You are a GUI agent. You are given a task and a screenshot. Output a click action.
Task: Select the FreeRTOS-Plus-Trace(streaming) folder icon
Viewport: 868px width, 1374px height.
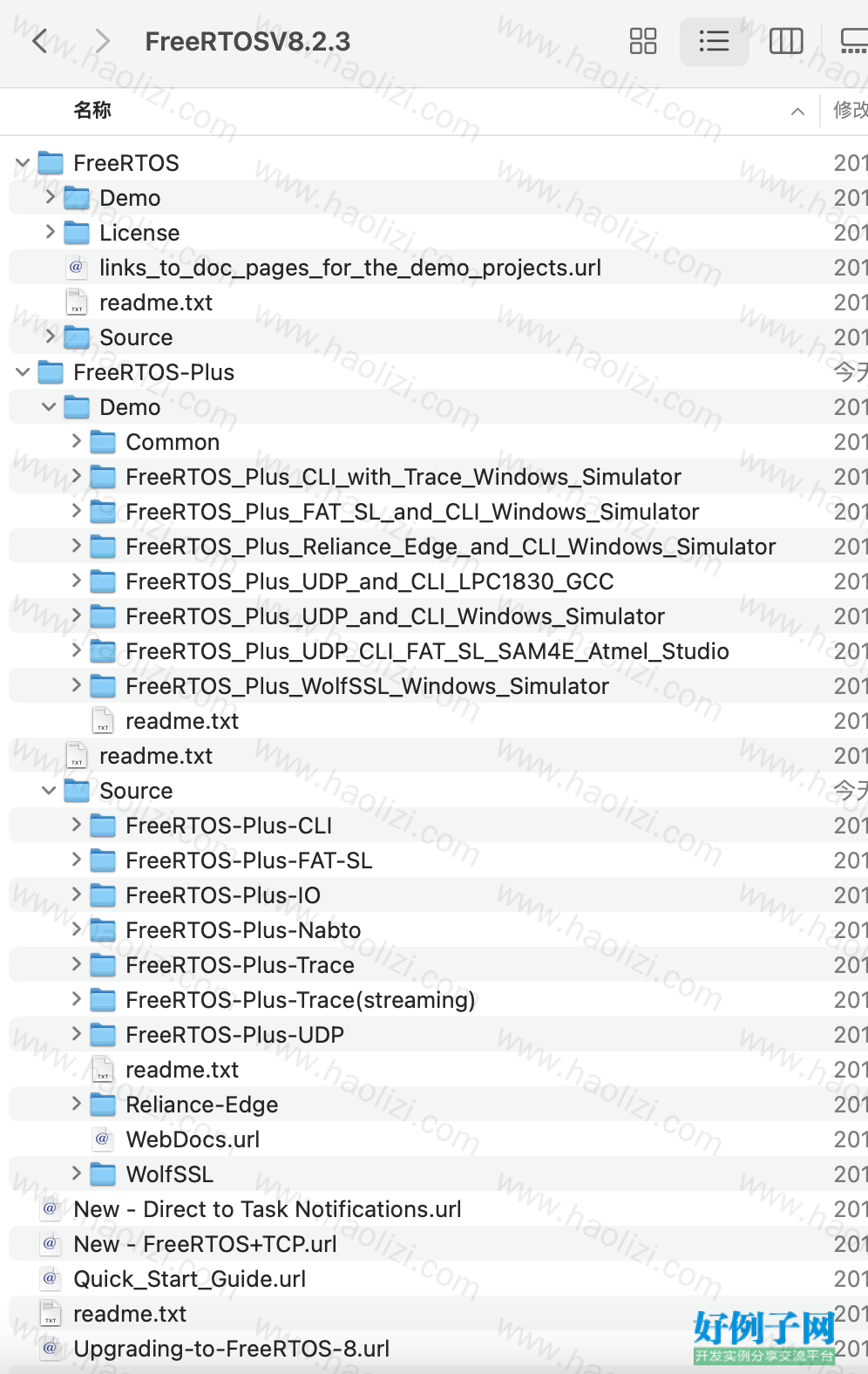point(103,1000)
